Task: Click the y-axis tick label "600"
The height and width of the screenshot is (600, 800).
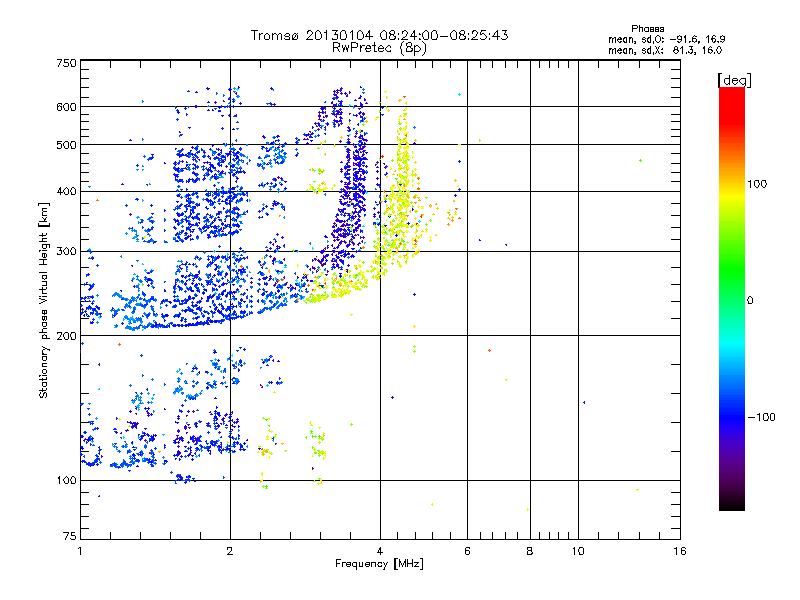Action: (x=66, y=107)
